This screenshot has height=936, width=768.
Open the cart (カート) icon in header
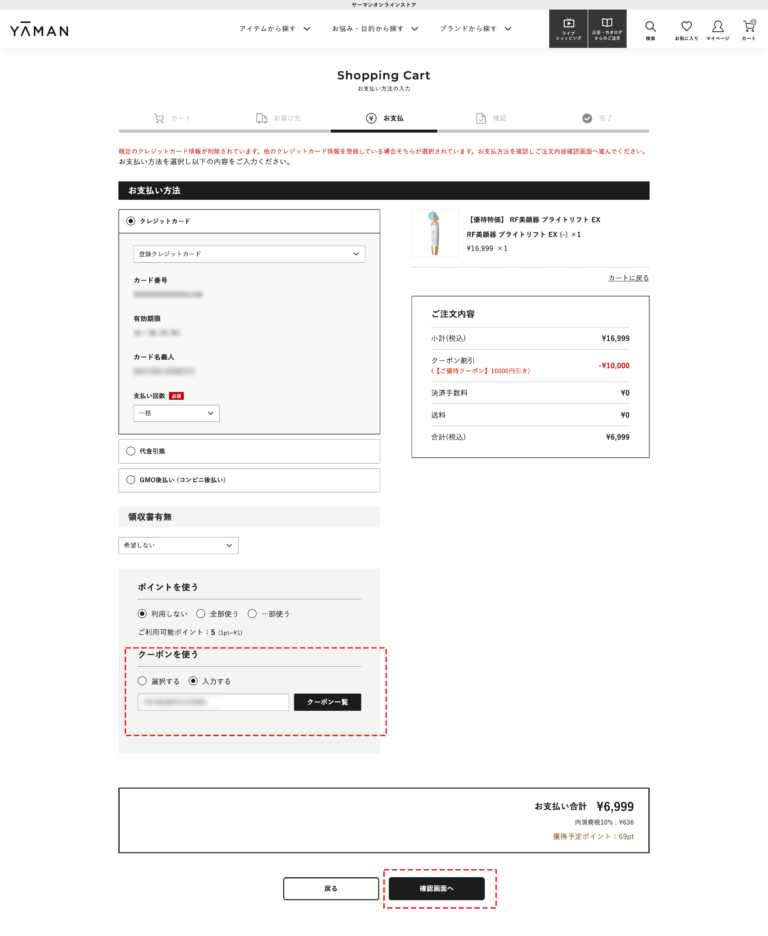tap(748, 29)
